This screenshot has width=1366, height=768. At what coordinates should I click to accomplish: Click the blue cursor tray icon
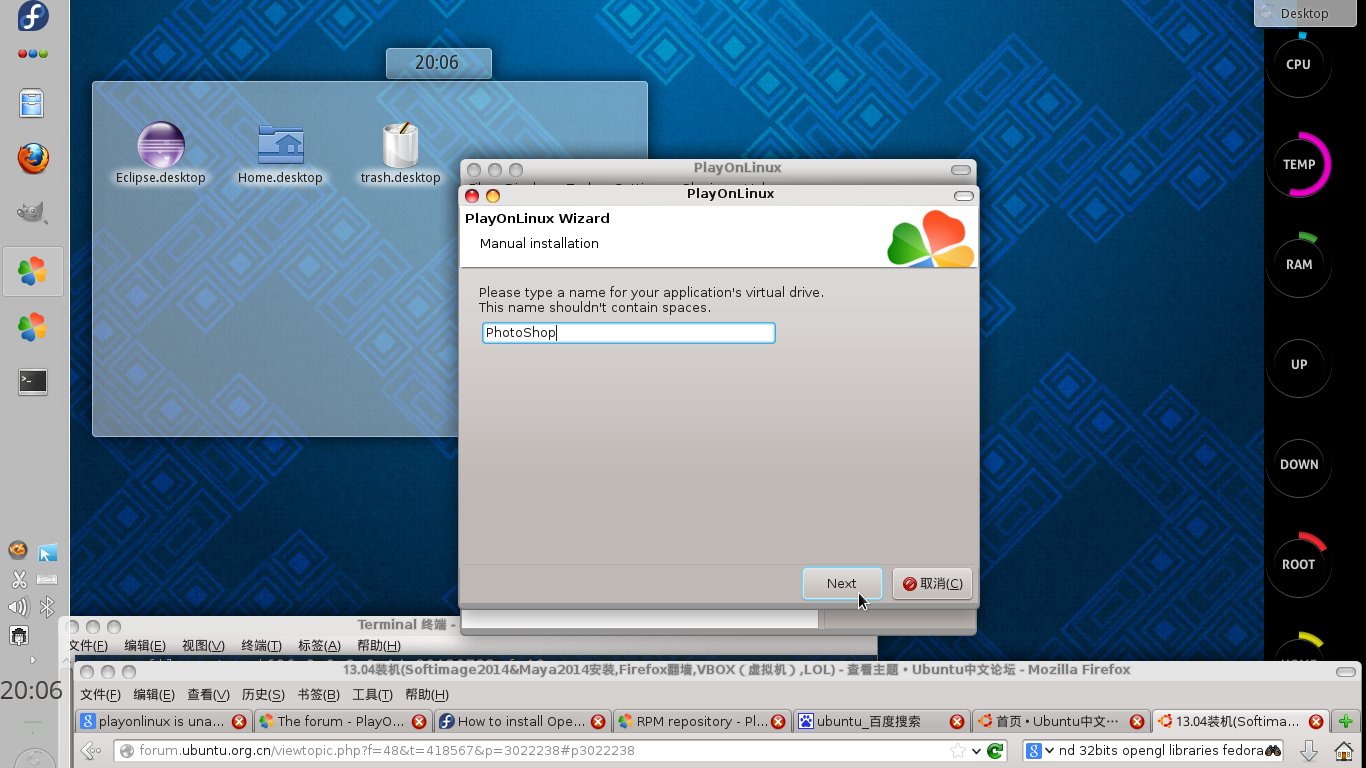pyautogui.click(x=47, y=553)
